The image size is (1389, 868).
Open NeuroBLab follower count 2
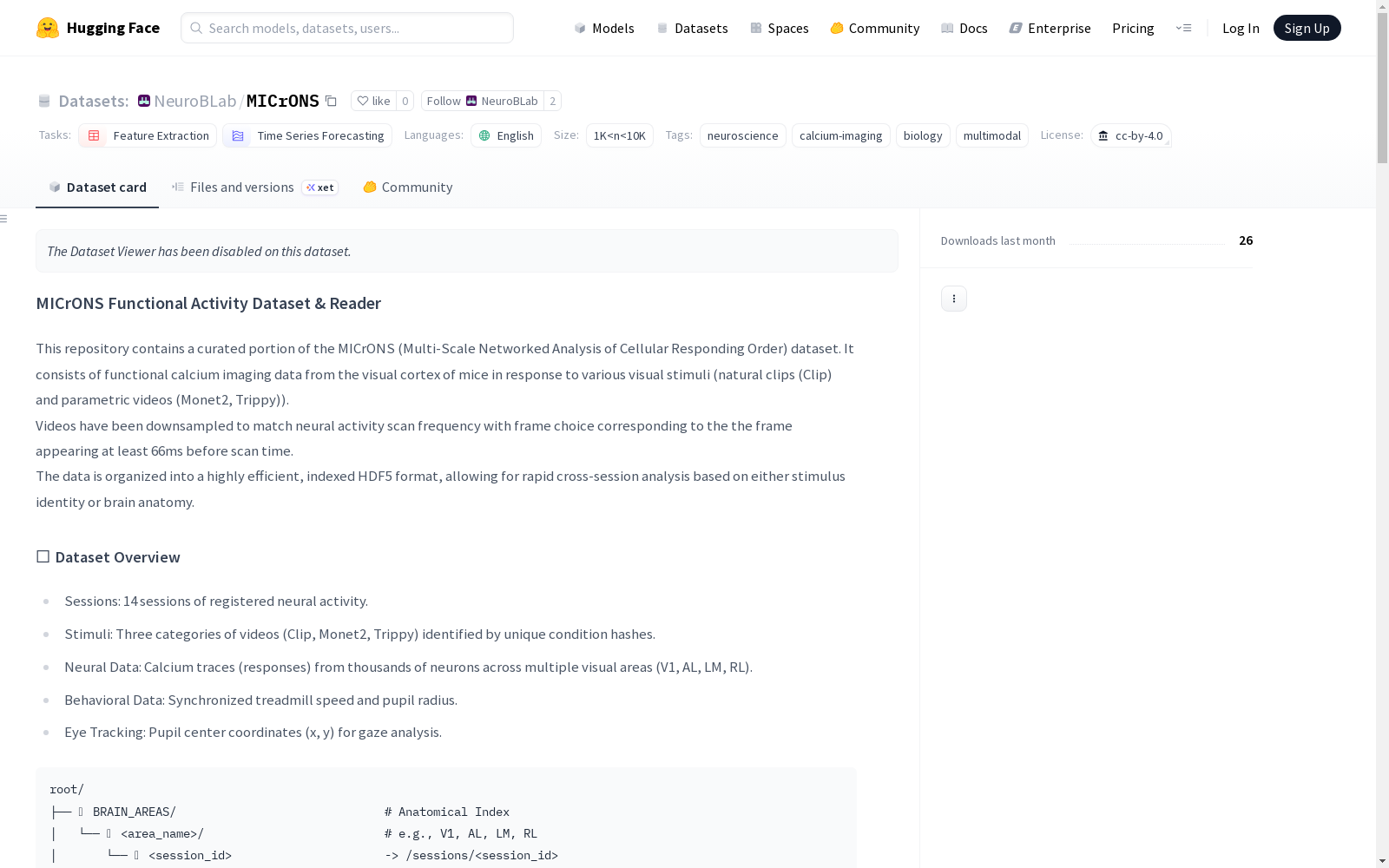tap(552, 101)
